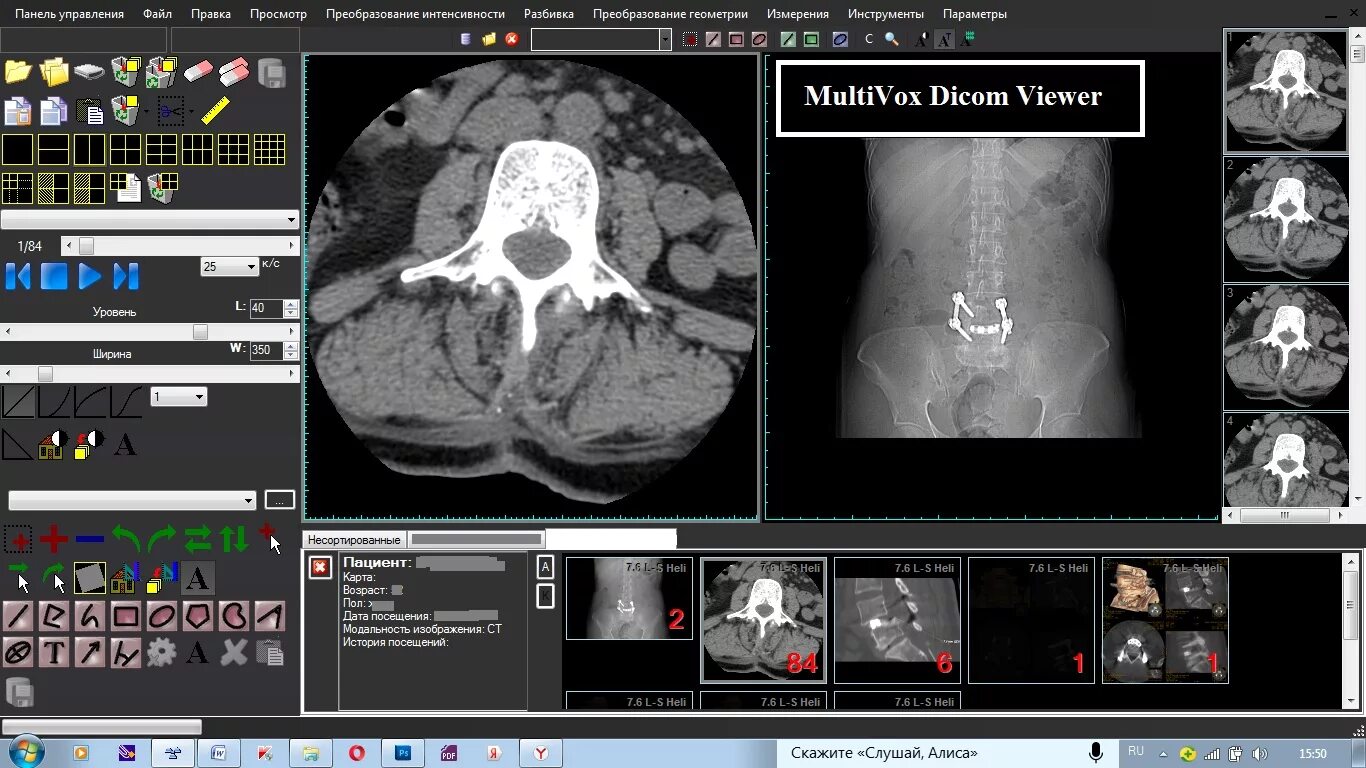Play the image series

click(x=90, y=276)
